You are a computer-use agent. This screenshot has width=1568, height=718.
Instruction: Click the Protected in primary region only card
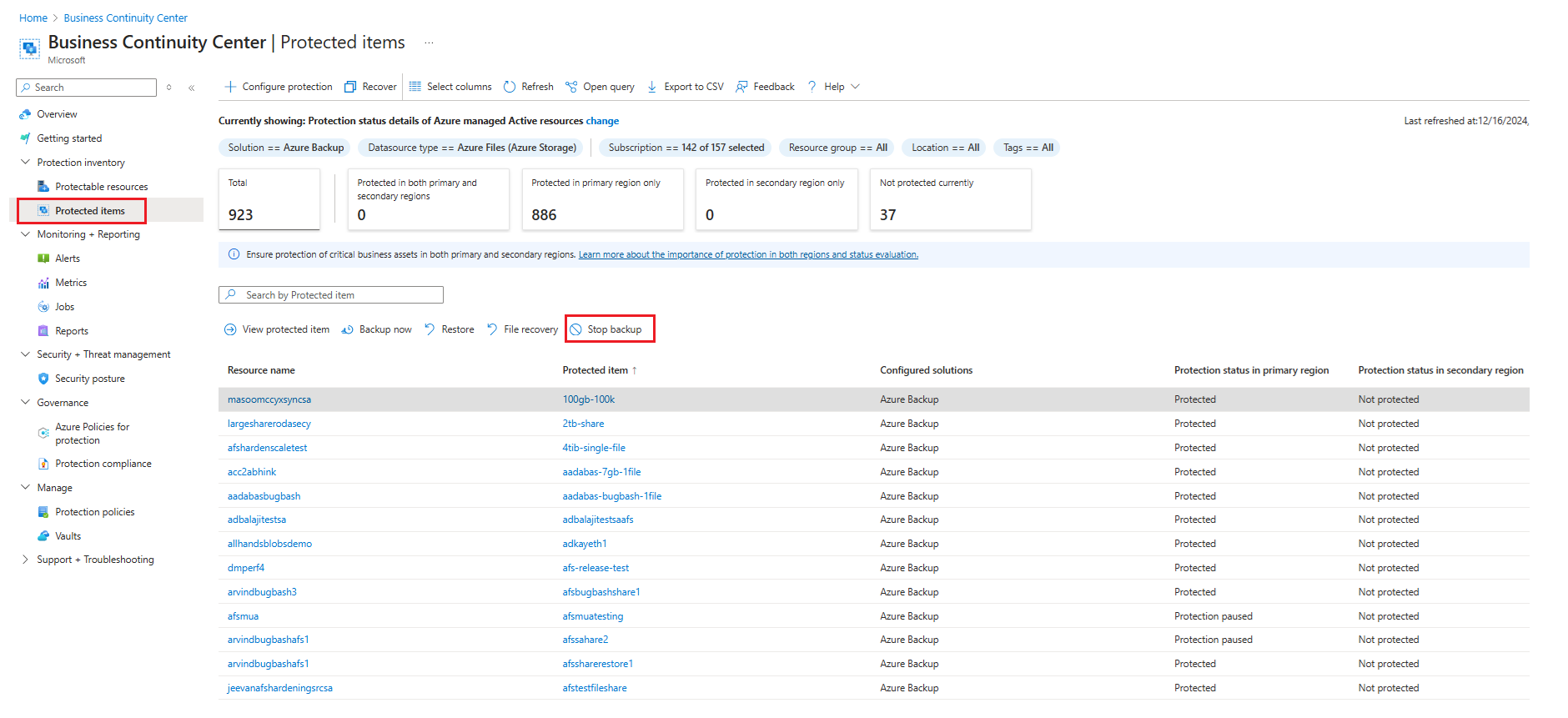(x=602, y=199)
